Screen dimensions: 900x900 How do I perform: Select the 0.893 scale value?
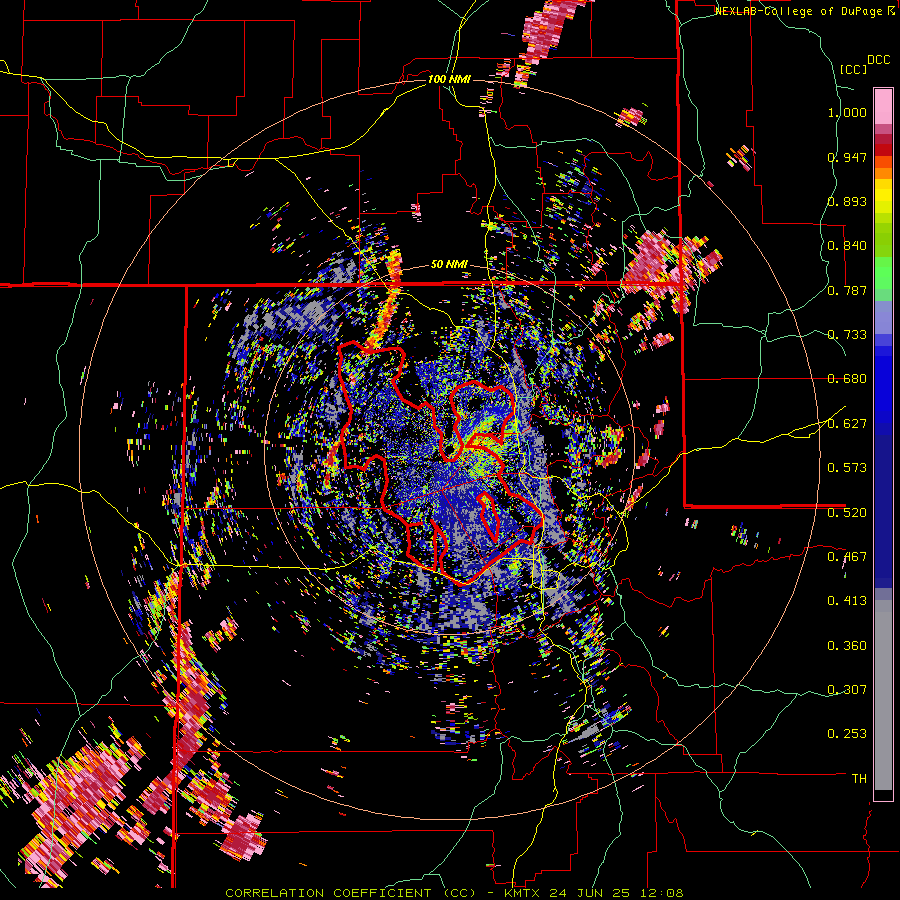coord(847,201)
